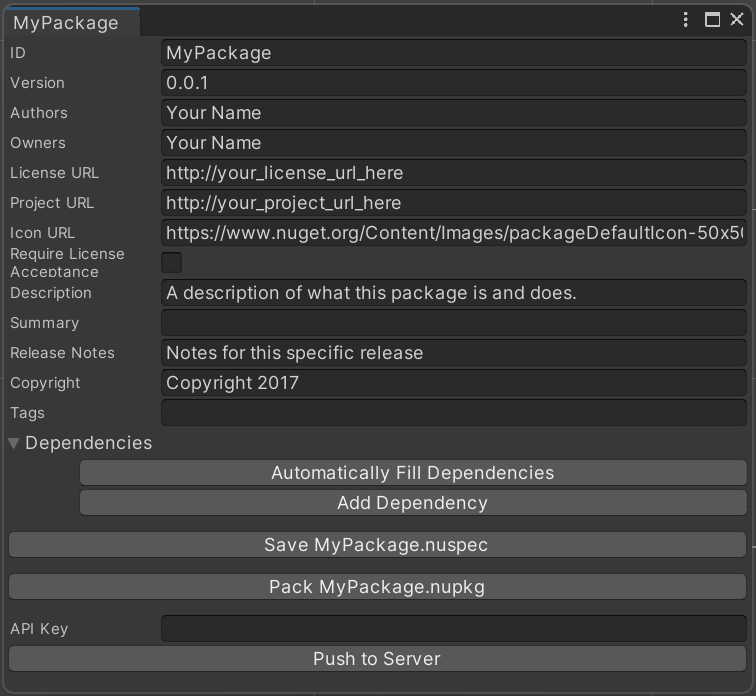Close the MyPackage window
756x696 pixels.
(x=737, y=19)
